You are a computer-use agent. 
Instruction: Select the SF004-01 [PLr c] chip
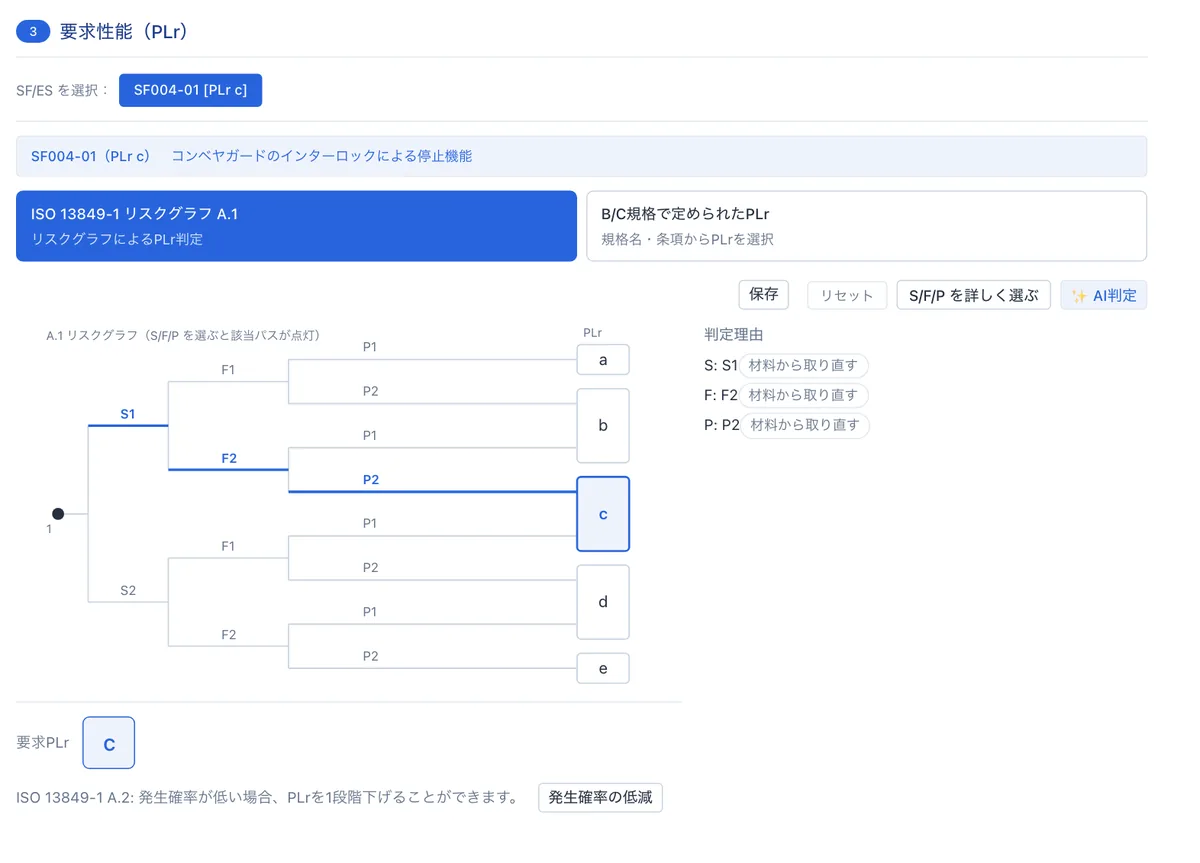190,90
